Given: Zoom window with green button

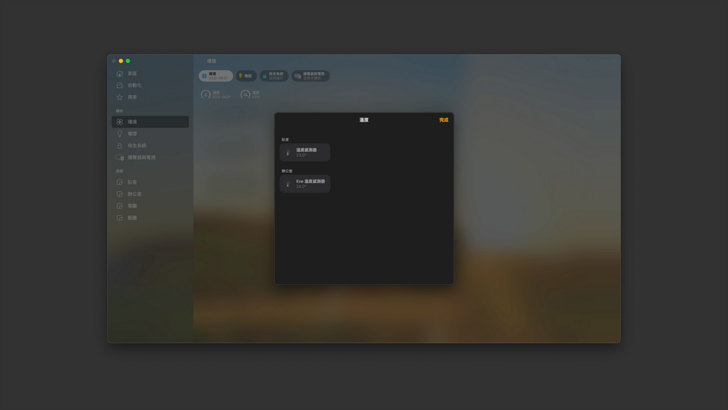Looking at the screenshot, I should [128, 61].
